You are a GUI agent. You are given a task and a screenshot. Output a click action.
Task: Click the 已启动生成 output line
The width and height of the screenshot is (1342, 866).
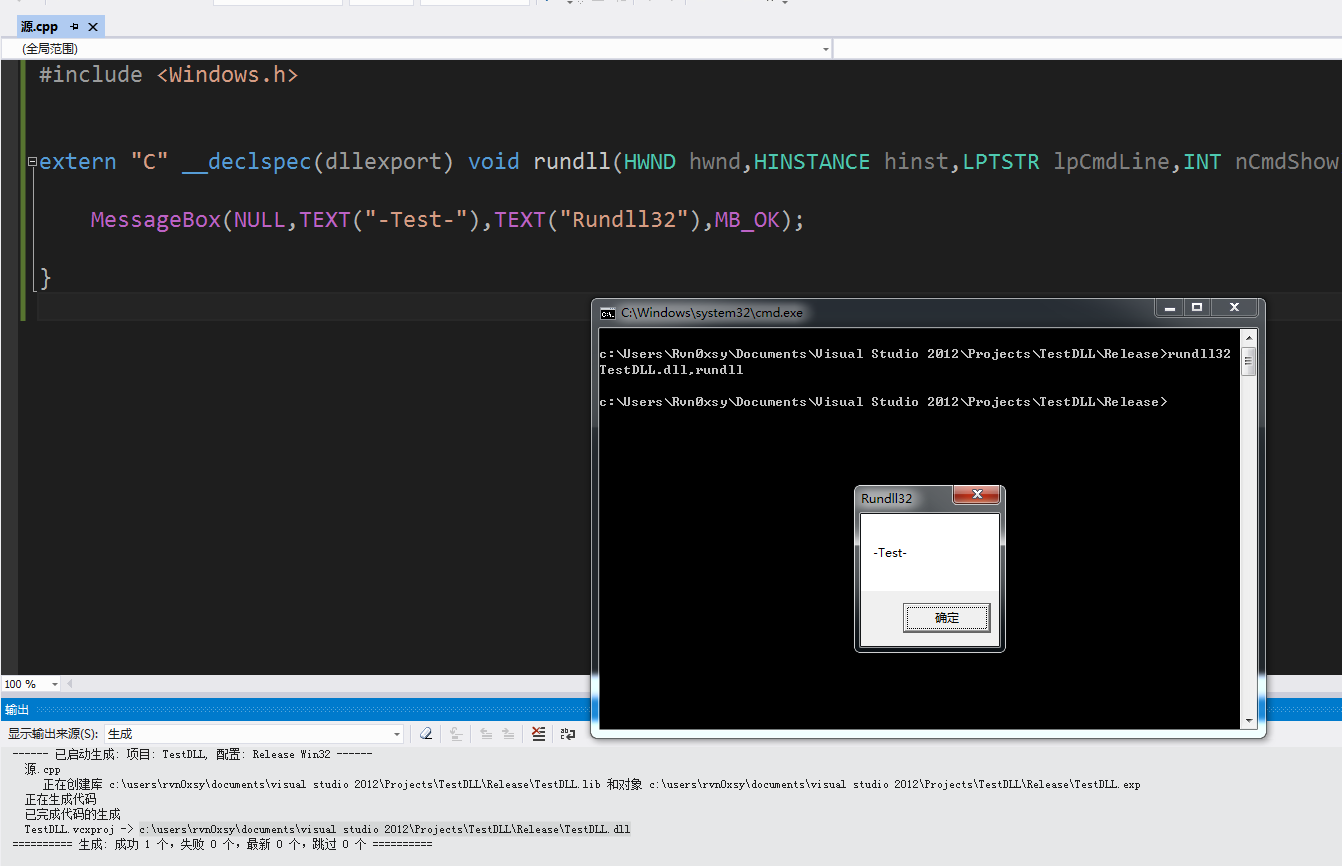coord(191,754)
